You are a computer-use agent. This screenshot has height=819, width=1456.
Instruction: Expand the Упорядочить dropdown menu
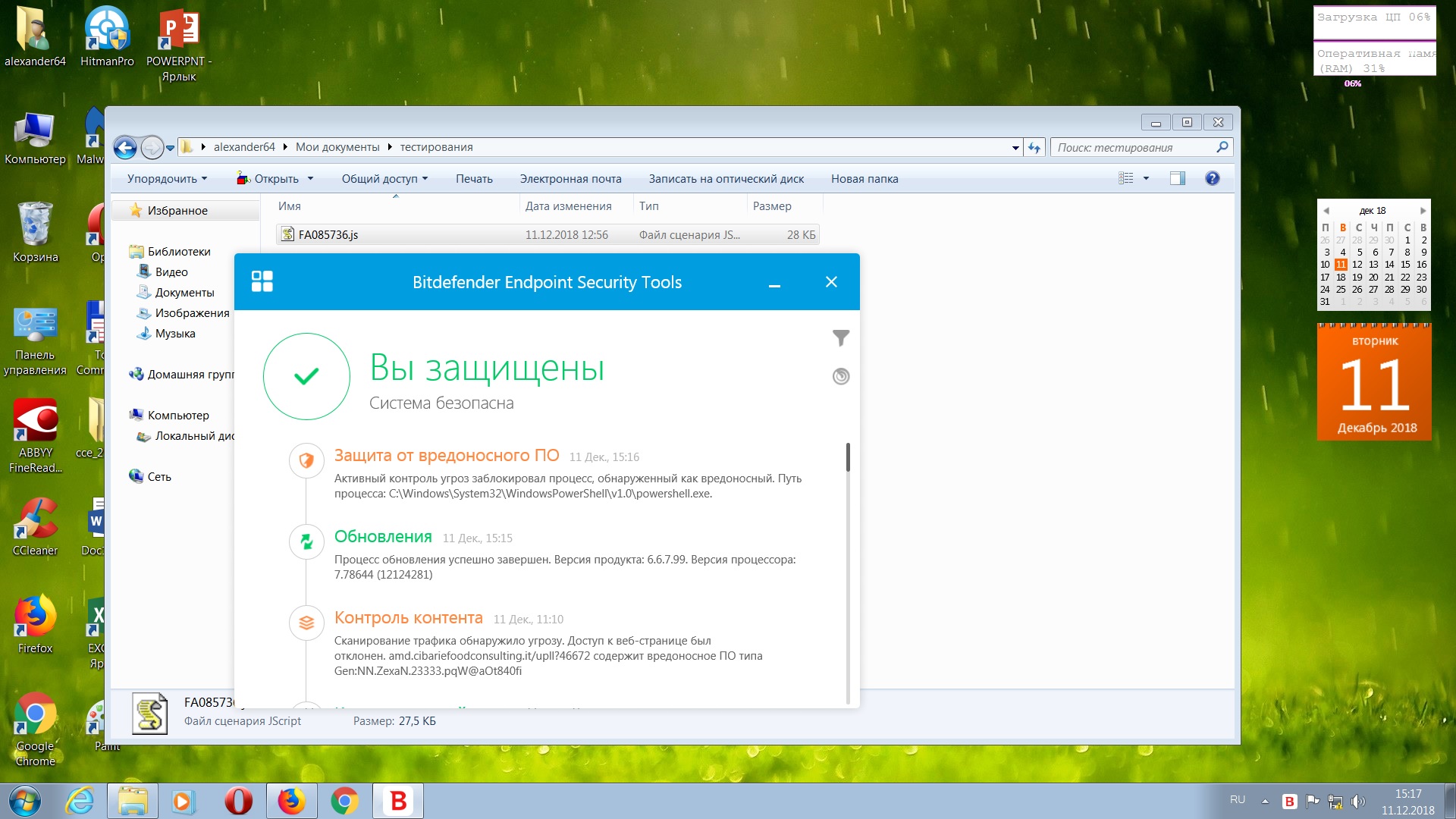pyautogui.click(x=167, y=179)
